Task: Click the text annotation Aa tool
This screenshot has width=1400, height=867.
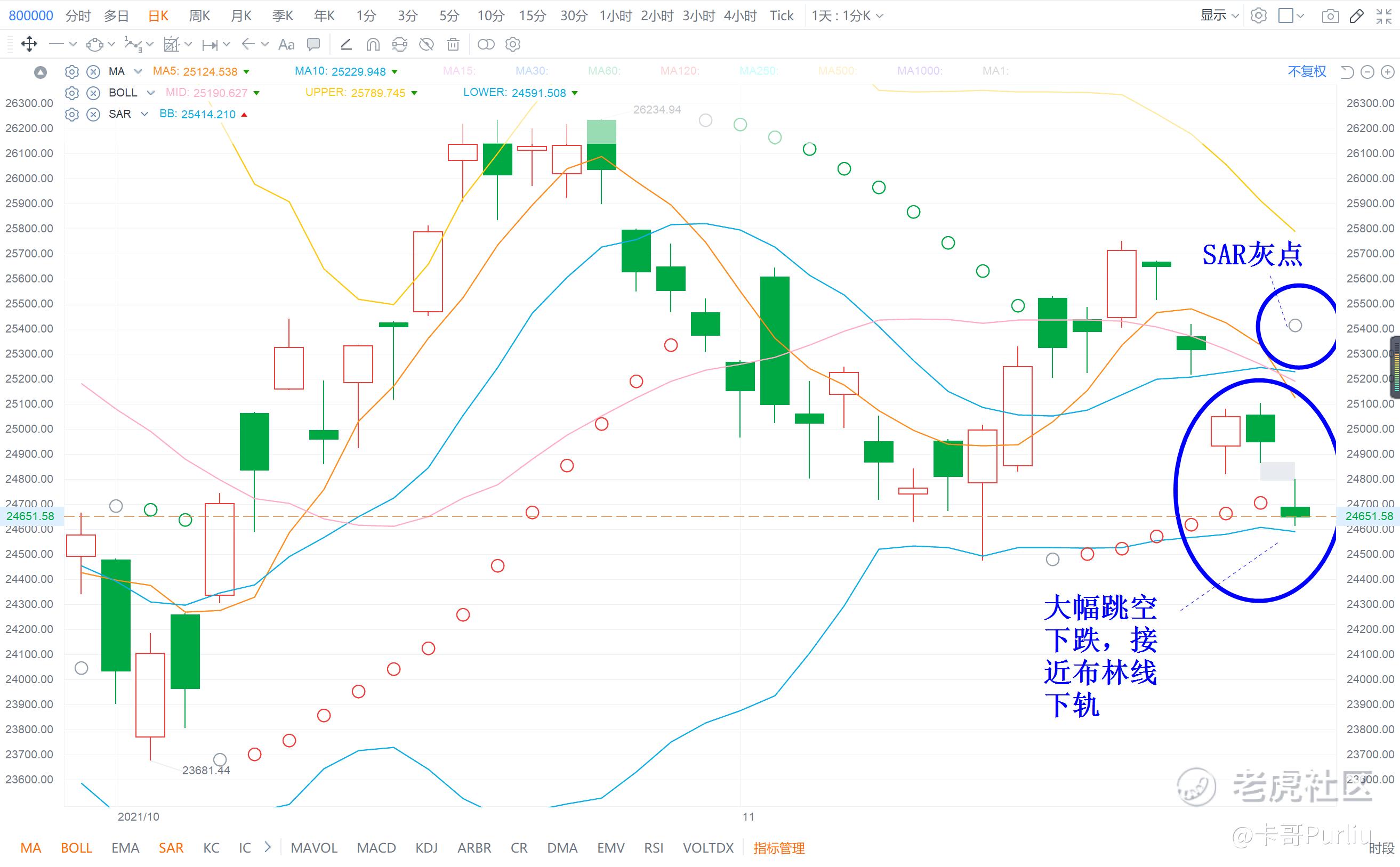Action: pos(286,44)
